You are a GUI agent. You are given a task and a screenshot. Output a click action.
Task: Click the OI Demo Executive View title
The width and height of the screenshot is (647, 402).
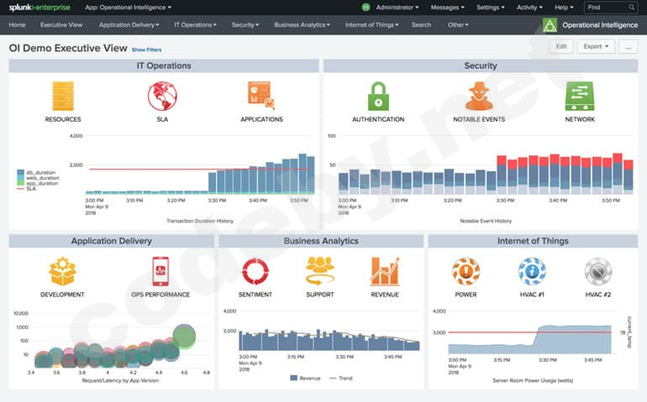point(68,48)
